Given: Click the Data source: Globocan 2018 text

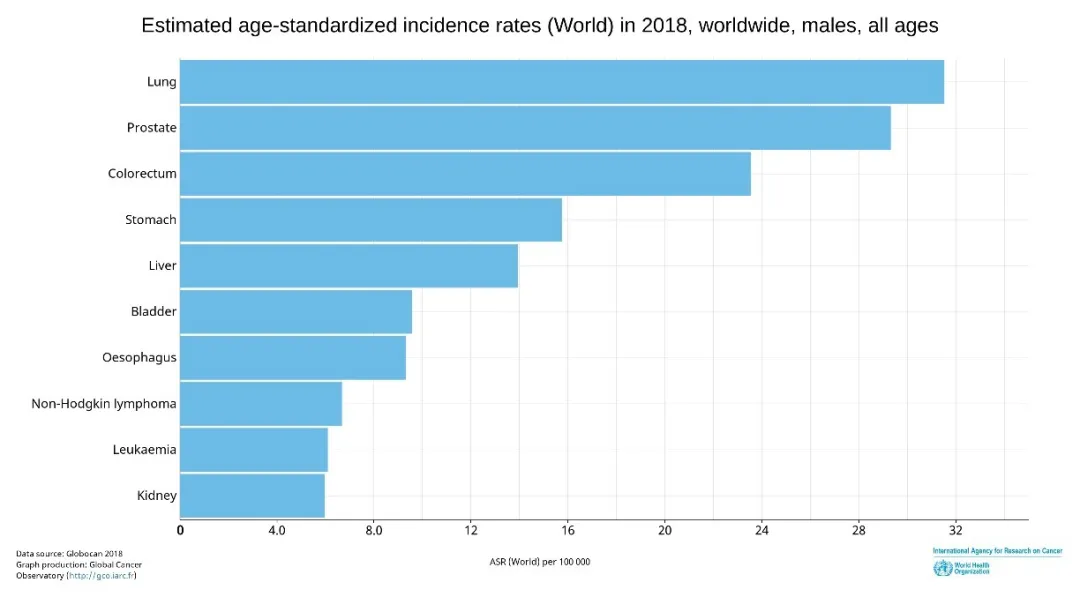Looking at the screenshot, I should pyautogui.click(x=69, y=554).
